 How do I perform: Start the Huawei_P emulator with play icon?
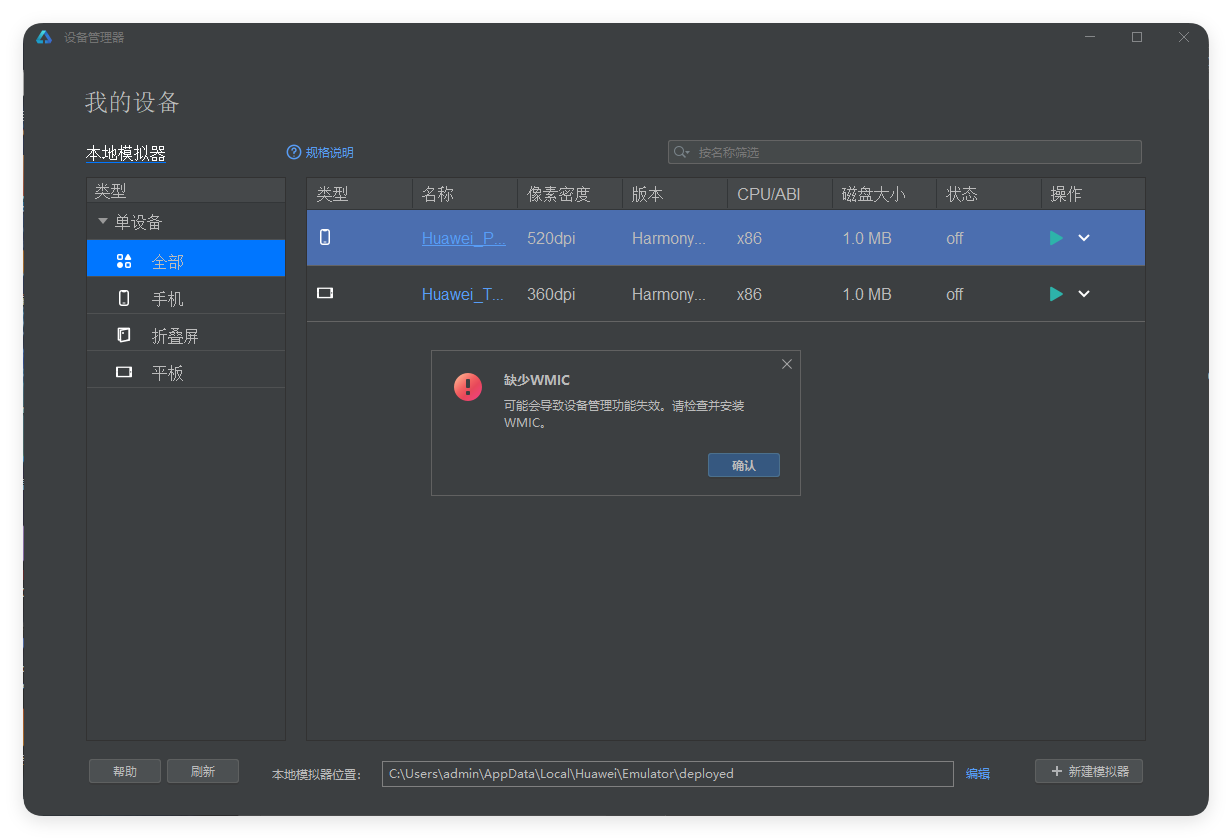click(1056, 238)
